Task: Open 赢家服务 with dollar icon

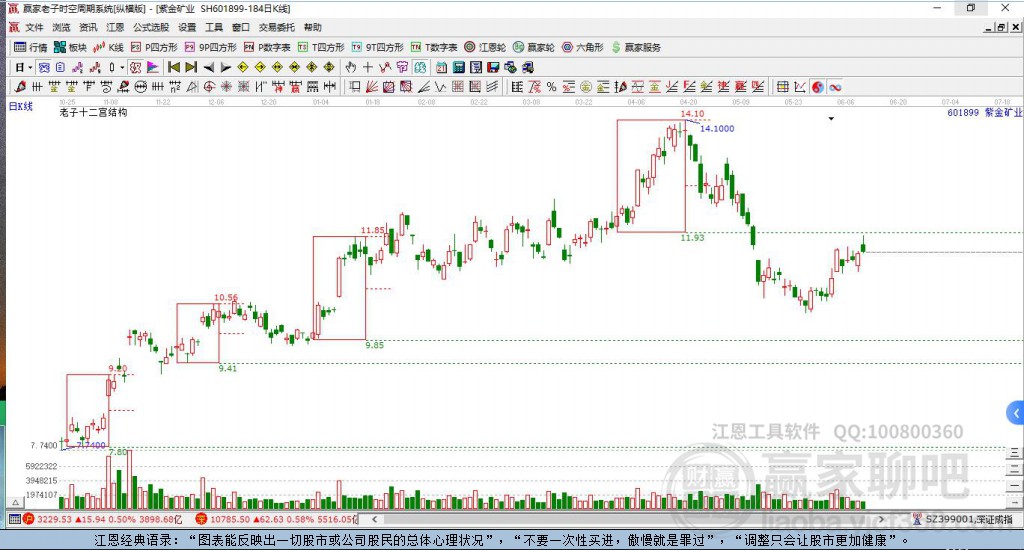Action: pyautogui.click(x=636, y=47)
